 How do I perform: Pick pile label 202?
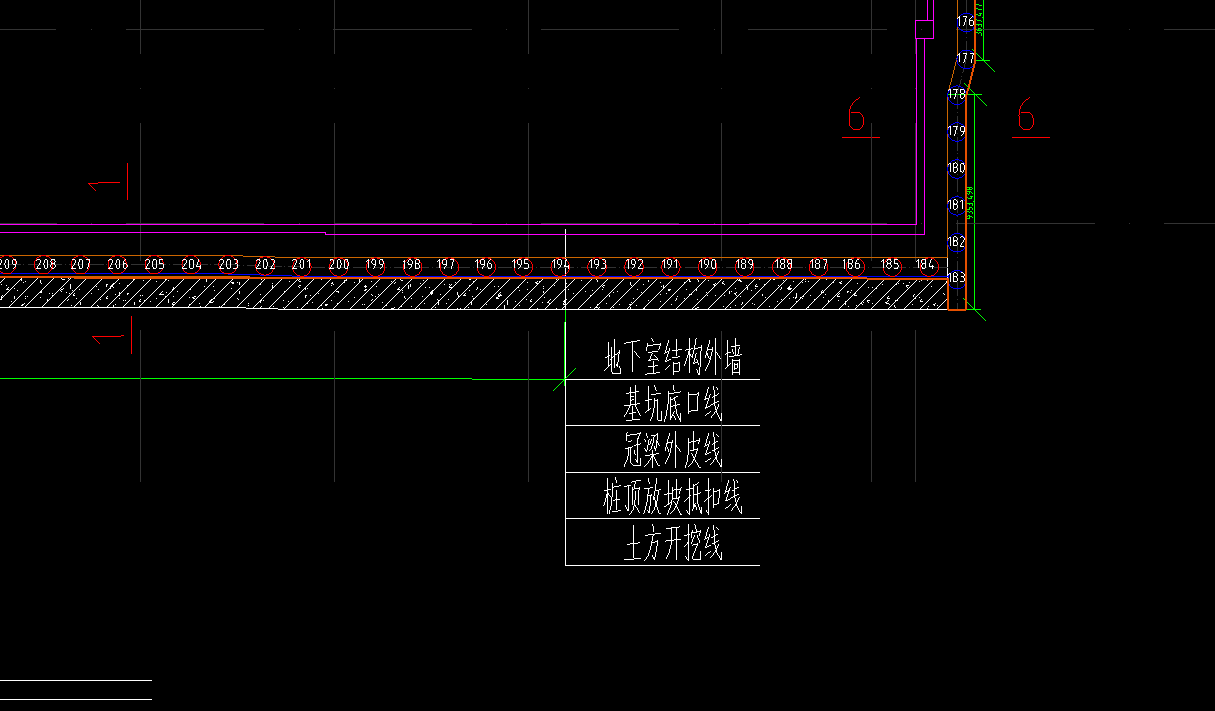(x=265, y=265)
